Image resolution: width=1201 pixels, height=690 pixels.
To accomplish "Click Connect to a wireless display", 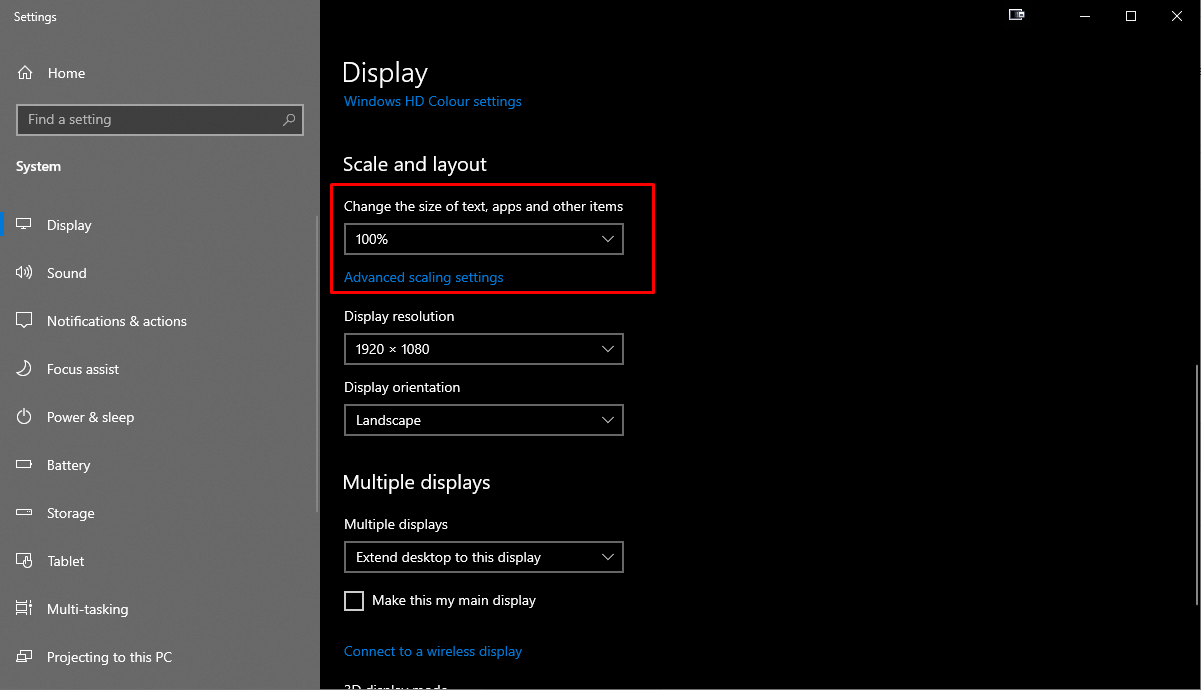I will [x=433, y=651].
